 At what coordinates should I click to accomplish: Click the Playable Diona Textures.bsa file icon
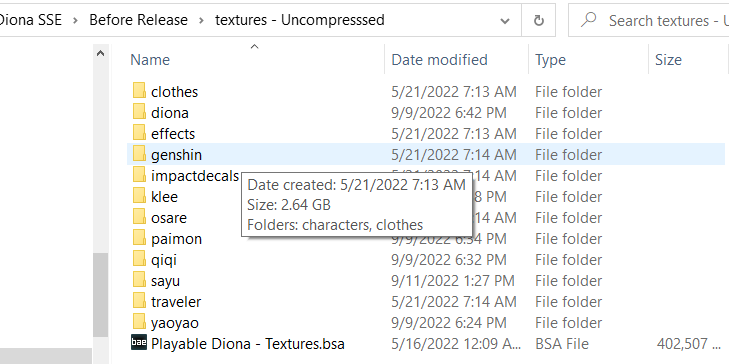pos(139,343)
